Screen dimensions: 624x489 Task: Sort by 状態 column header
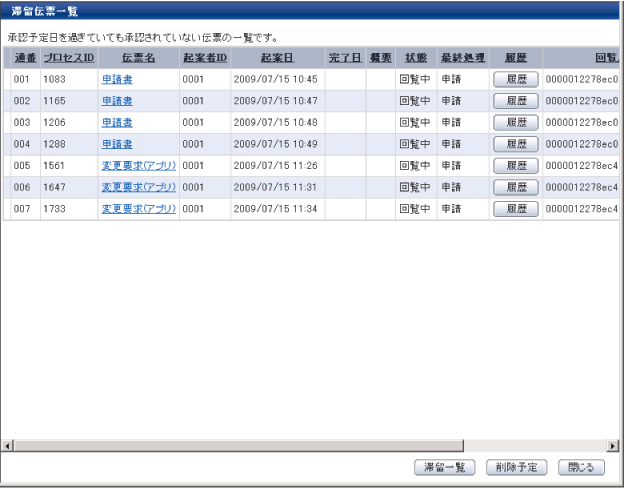tap(415, 58)
